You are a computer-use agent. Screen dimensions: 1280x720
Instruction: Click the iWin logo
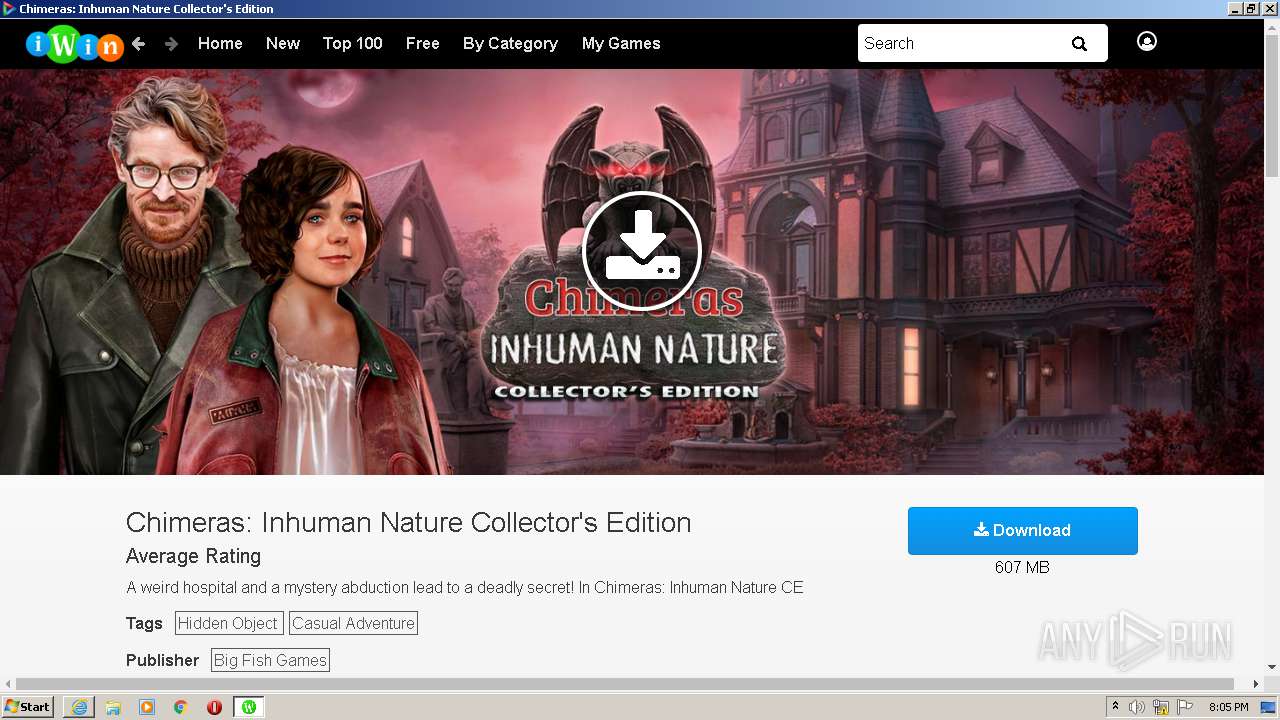coord(74,44)
